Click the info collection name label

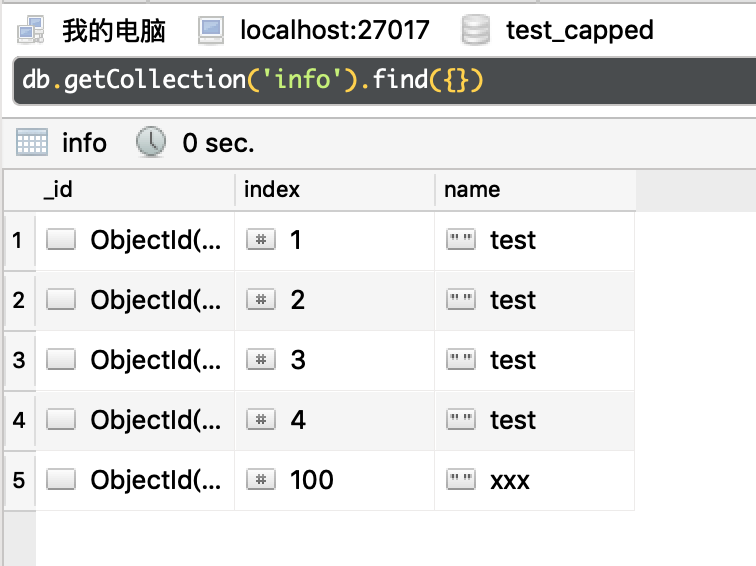(84, 143)
